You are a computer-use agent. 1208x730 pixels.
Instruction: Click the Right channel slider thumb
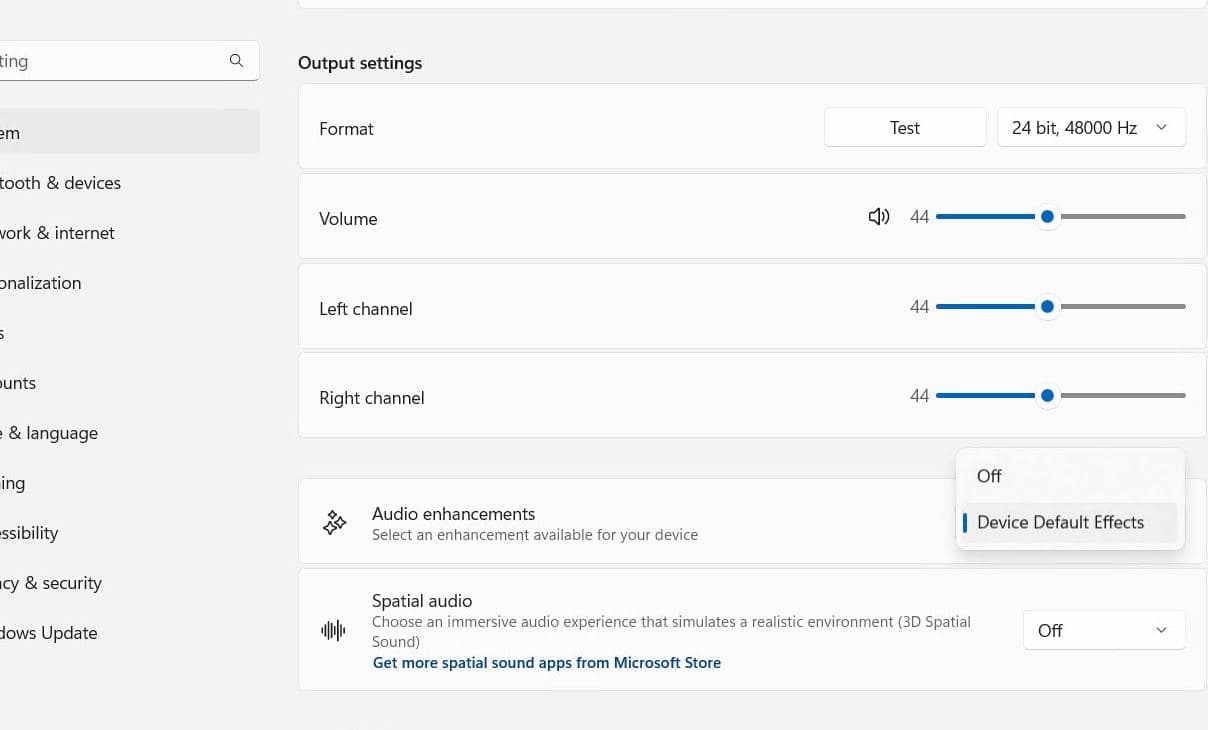1047,396
